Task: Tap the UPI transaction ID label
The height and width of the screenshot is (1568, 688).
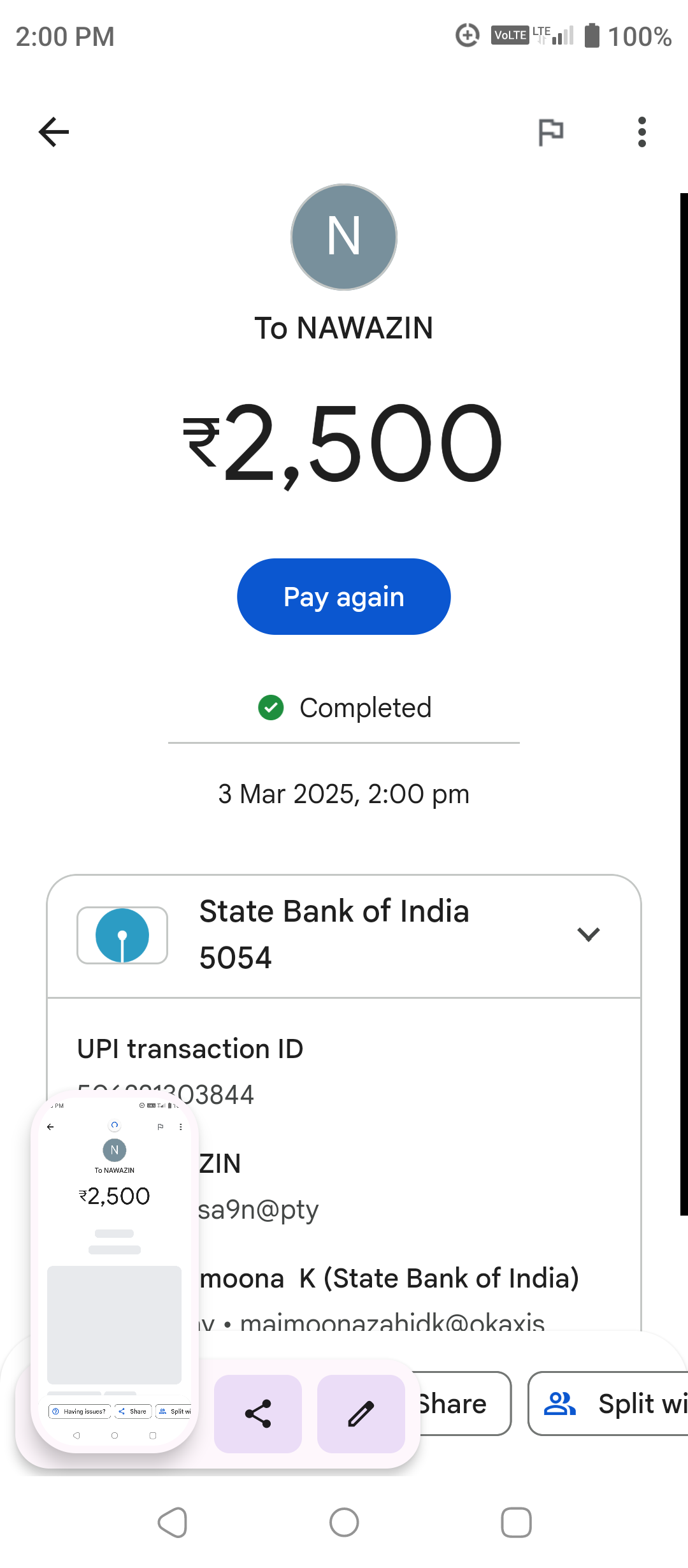Action: tap(190, 1049)
